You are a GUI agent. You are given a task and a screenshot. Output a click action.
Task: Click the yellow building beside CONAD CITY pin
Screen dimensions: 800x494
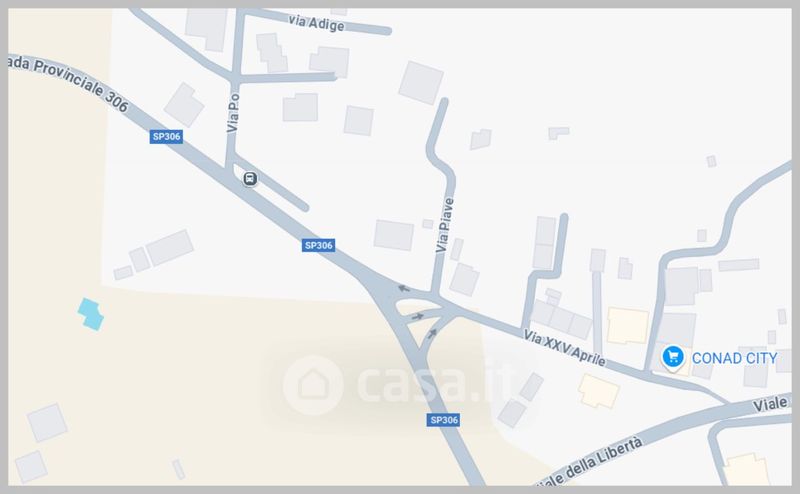[x=627, y=326]
